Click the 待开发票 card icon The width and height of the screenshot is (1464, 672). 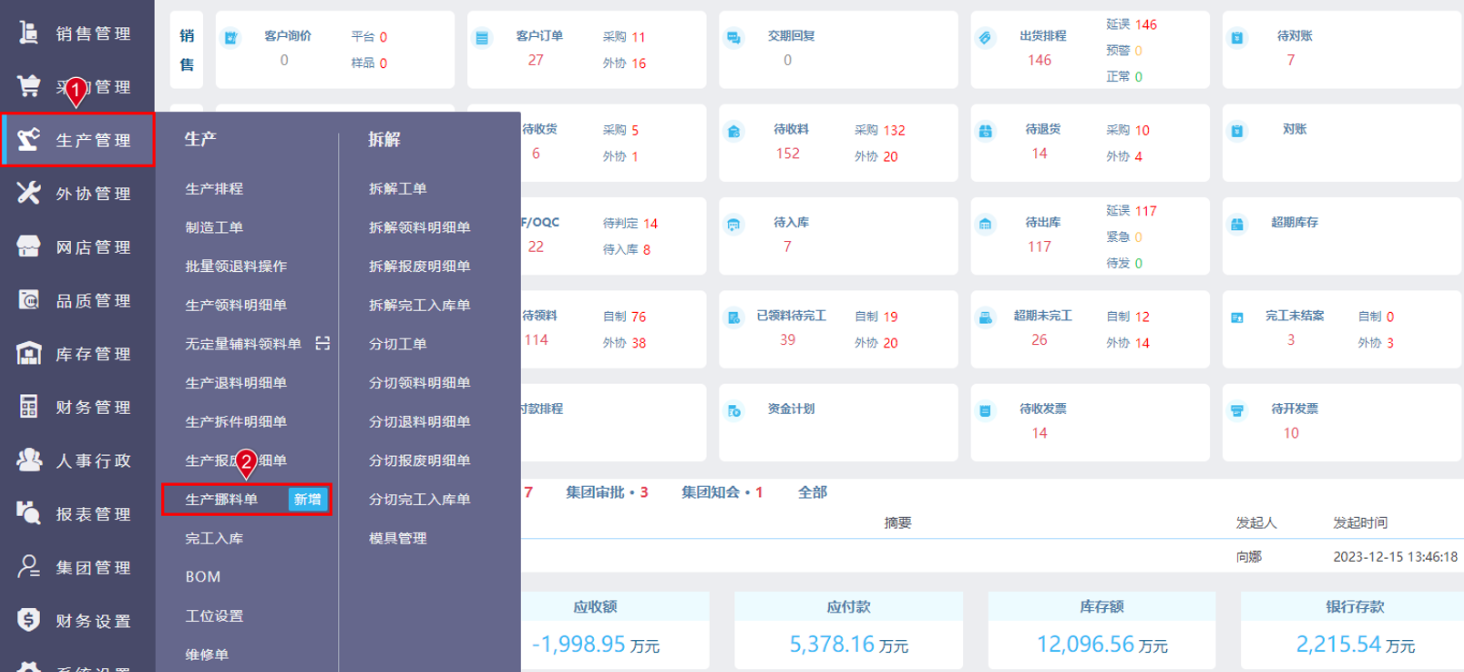pyautogui.click(x=1237, y=410)
